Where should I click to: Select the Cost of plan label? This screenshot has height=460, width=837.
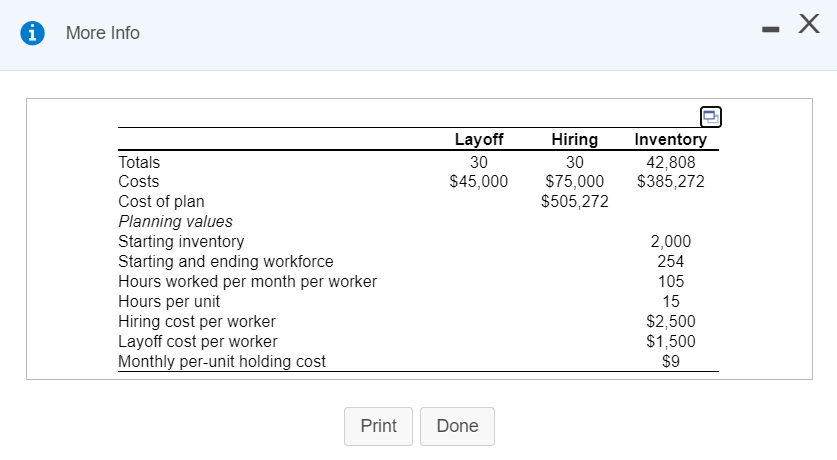[x=161, y=202]
